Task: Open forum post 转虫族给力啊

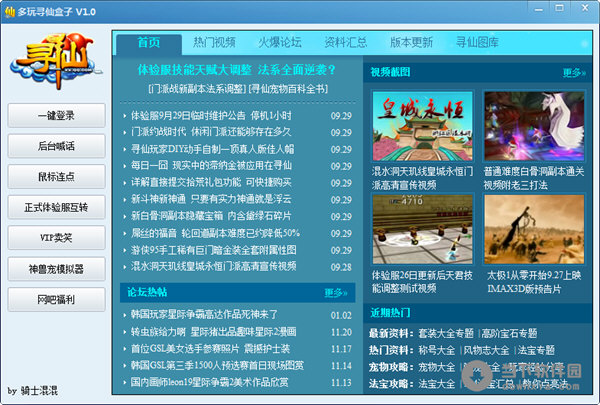Action: [x=214, y=332]
